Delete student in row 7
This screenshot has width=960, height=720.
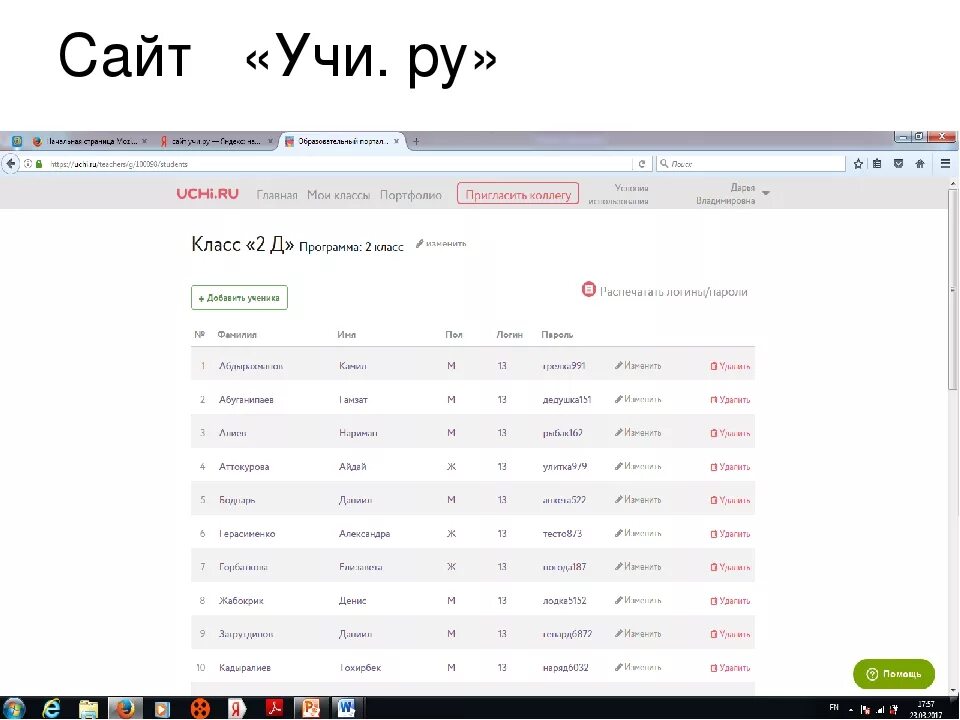tap(730, 568)
